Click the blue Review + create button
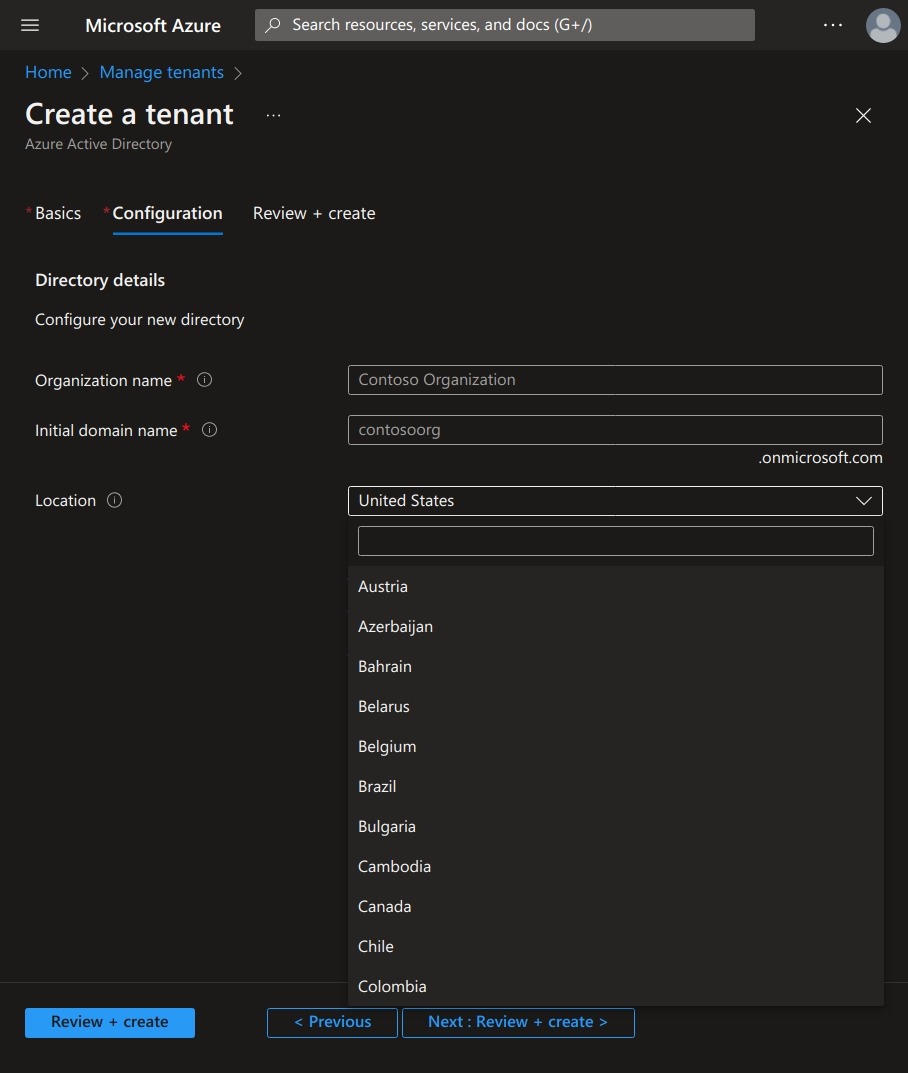This screenshot has height=1073, width=908. (x=109, y=1022)
